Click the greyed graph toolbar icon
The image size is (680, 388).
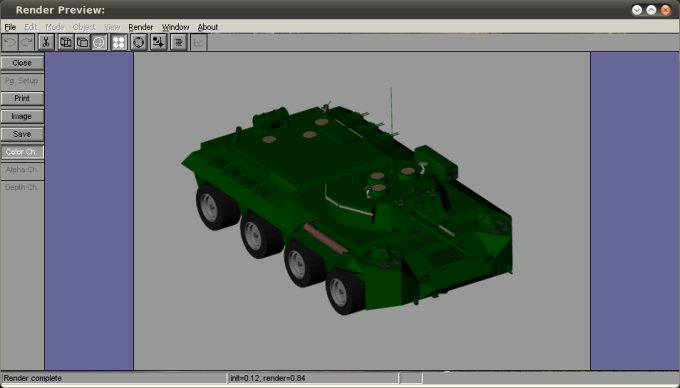coord(199,42)
